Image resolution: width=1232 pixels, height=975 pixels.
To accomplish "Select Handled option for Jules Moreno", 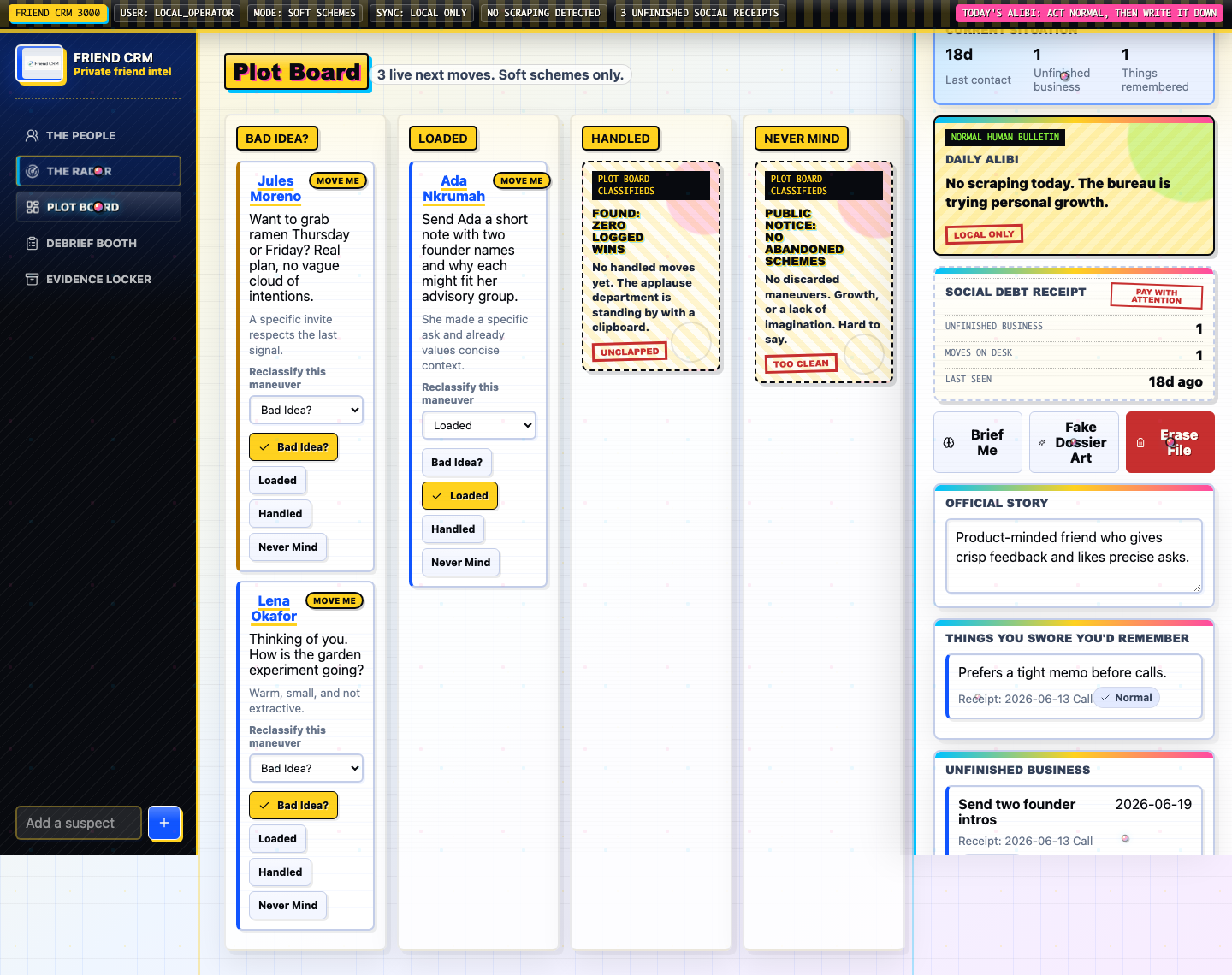I will (x=280, y=513).
